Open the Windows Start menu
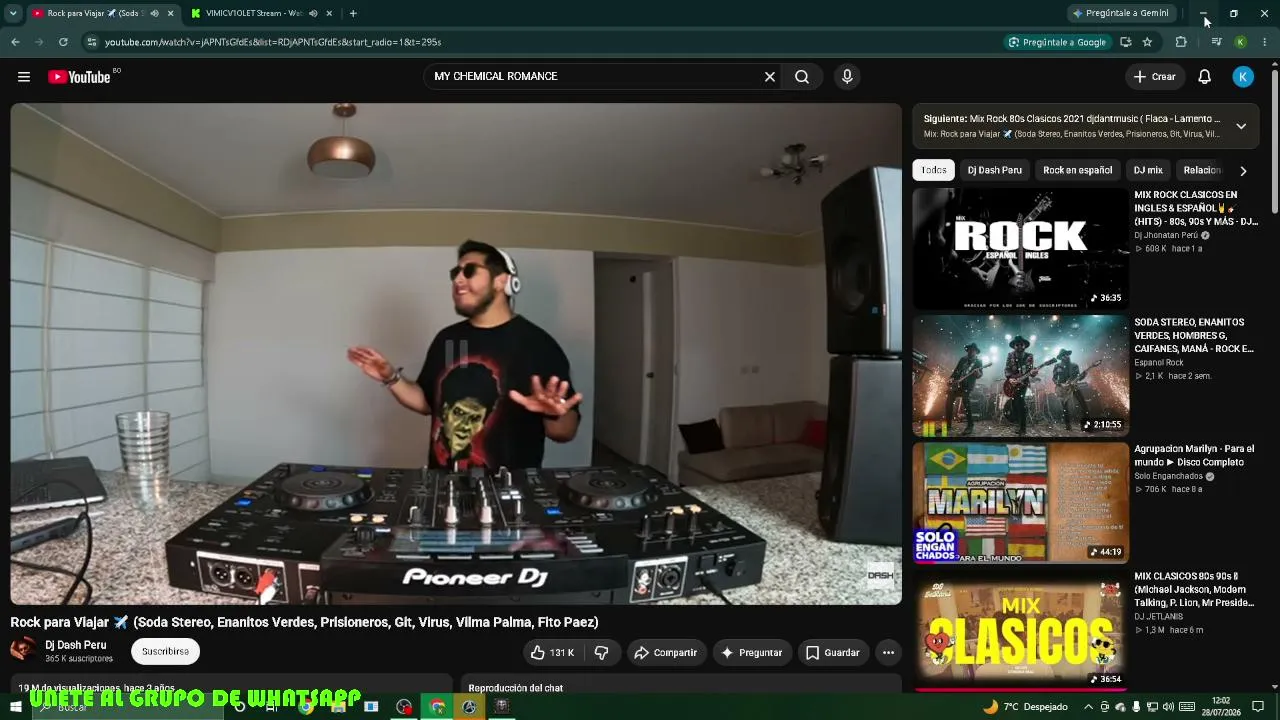 15,707
